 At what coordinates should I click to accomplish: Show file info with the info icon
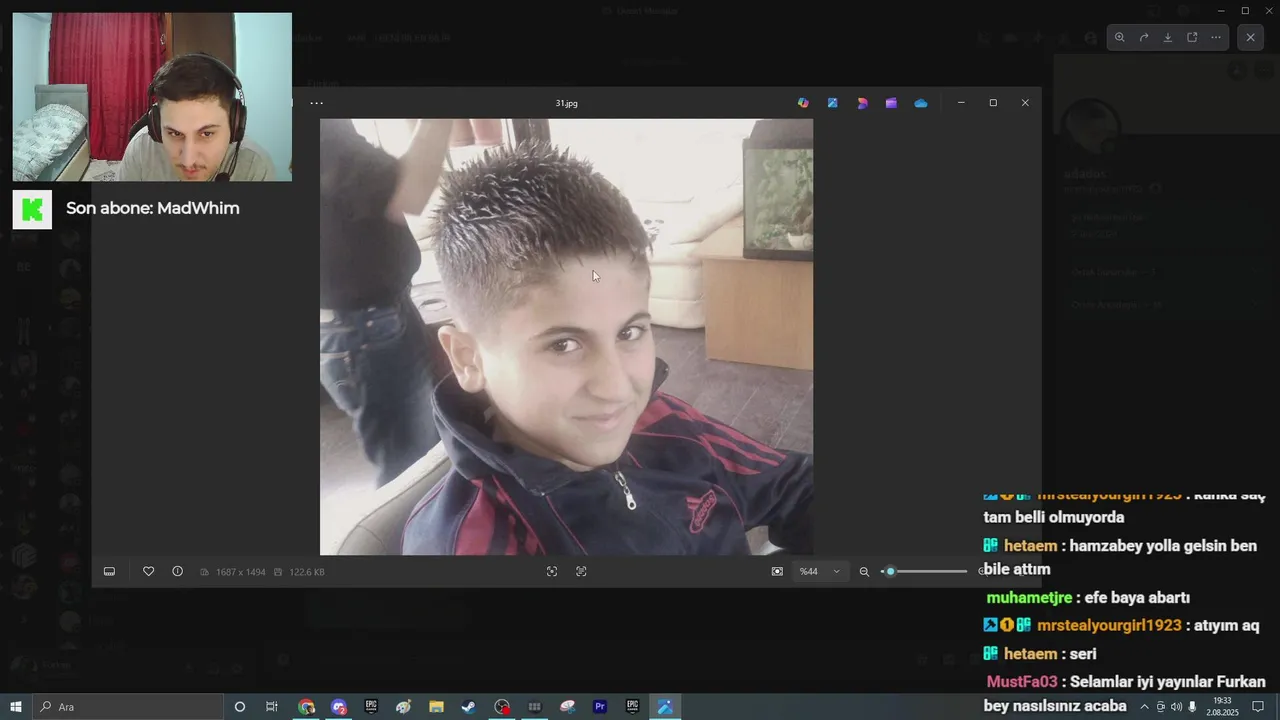point(177,571)
